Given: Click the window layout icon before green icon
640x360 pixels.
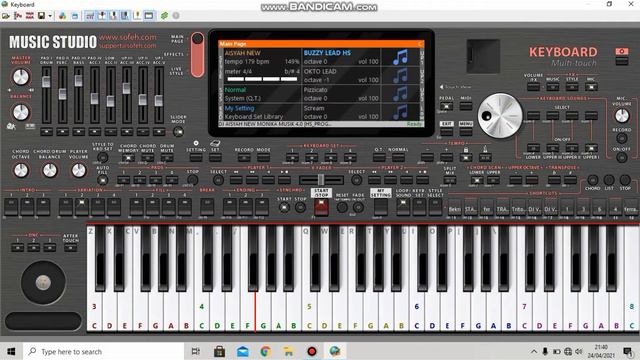Looking at the screenshot, I should pos(149,16).
